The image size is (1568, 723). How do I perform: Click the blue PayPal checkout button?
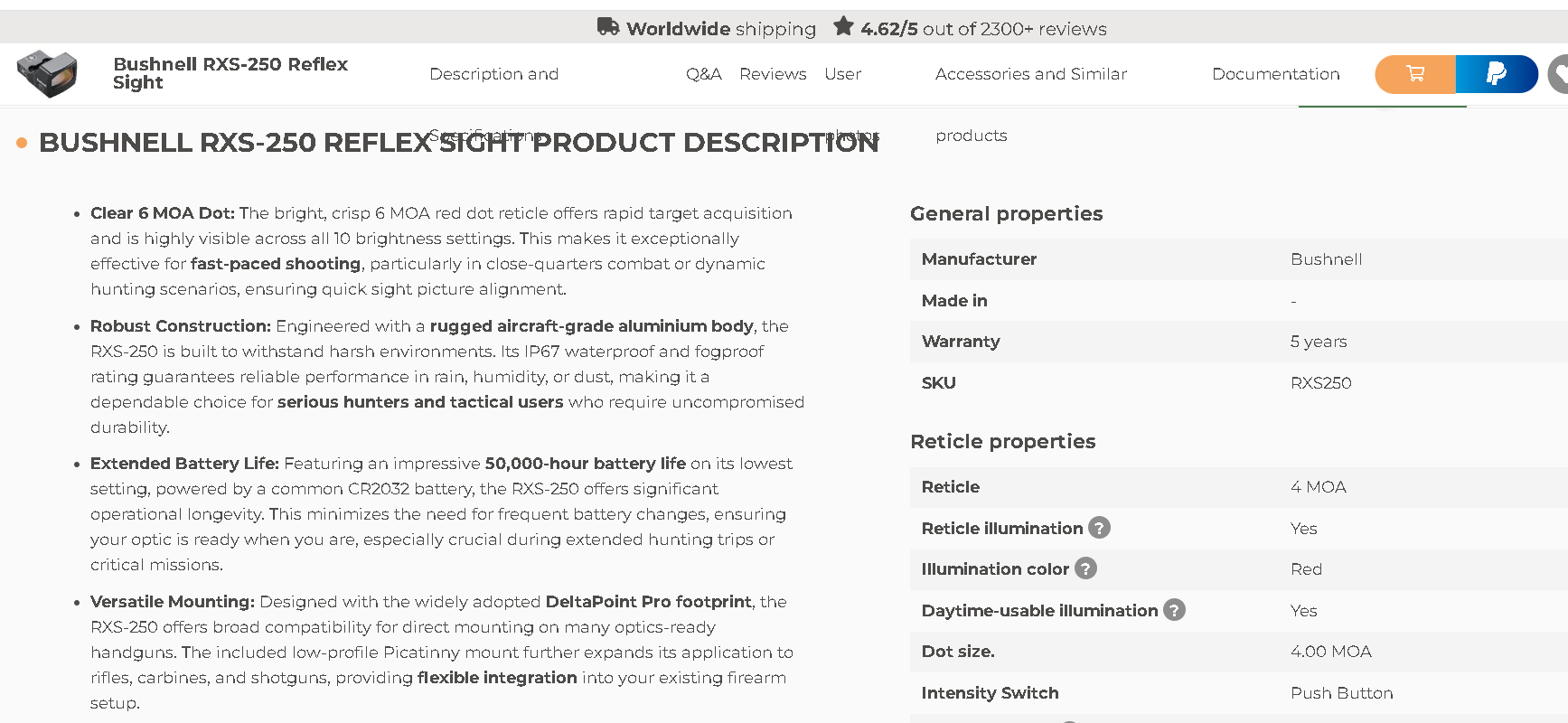(1496, 74)
